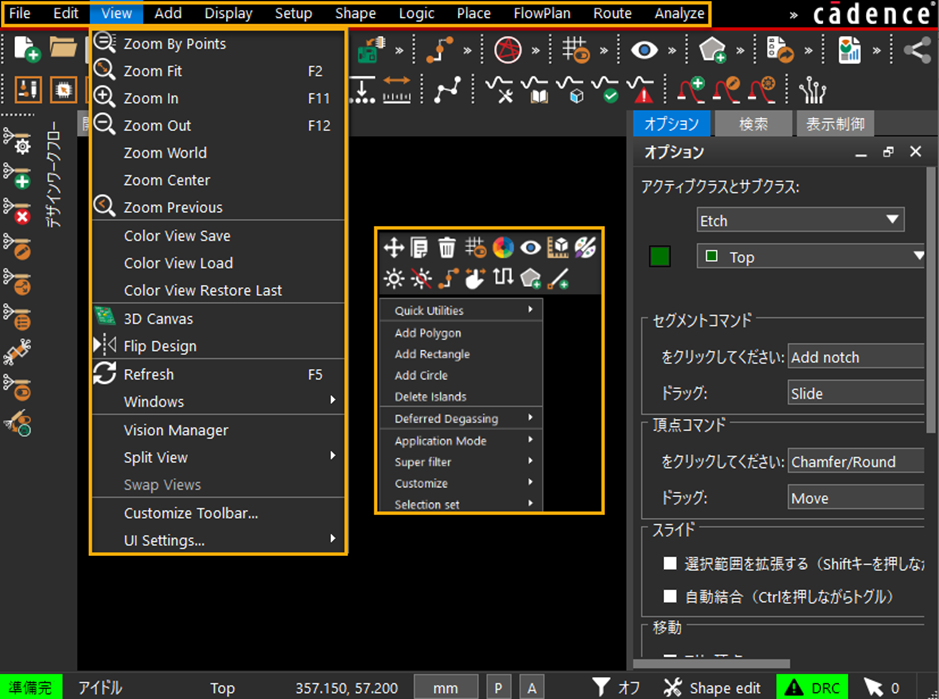
Task: Click the add line segment icon in popup
Action: (x=558, y=279)
